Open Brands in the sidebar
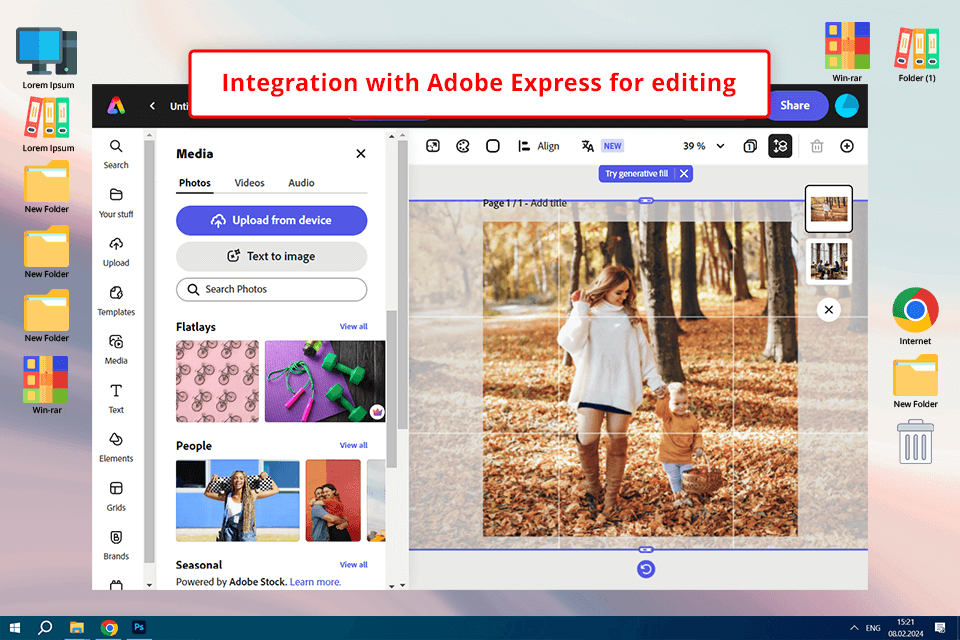The width and height of the screenshot is (960, 640). point(116,546)
